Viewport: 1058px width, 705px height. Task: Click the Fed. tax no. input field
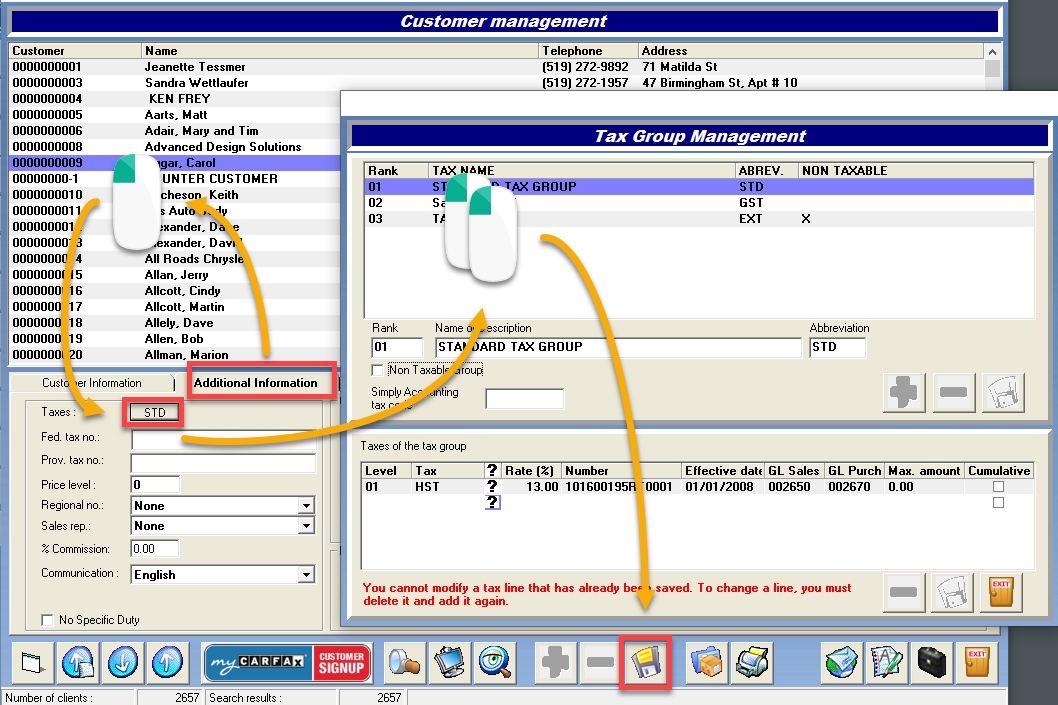(223, 439)
